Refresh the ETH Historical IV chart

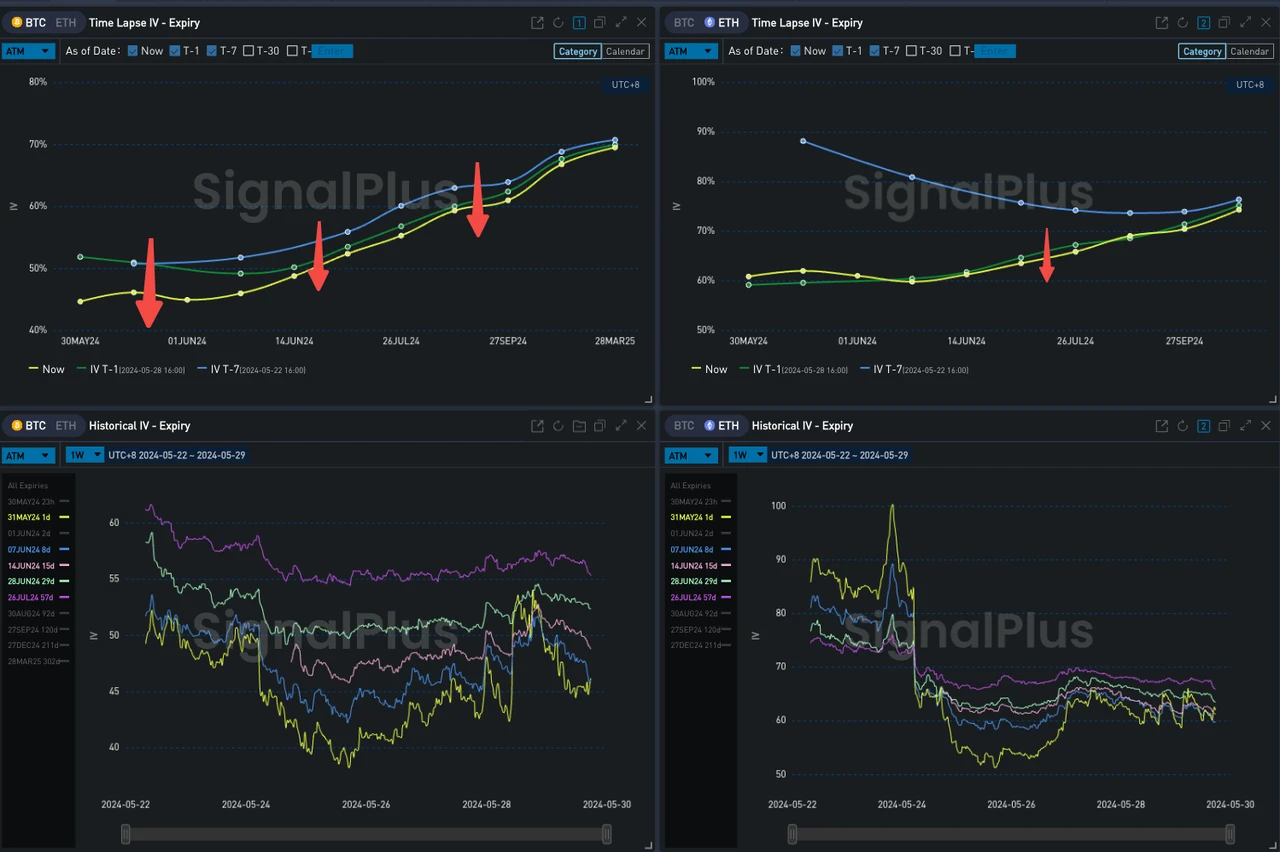coord(1182,425)
